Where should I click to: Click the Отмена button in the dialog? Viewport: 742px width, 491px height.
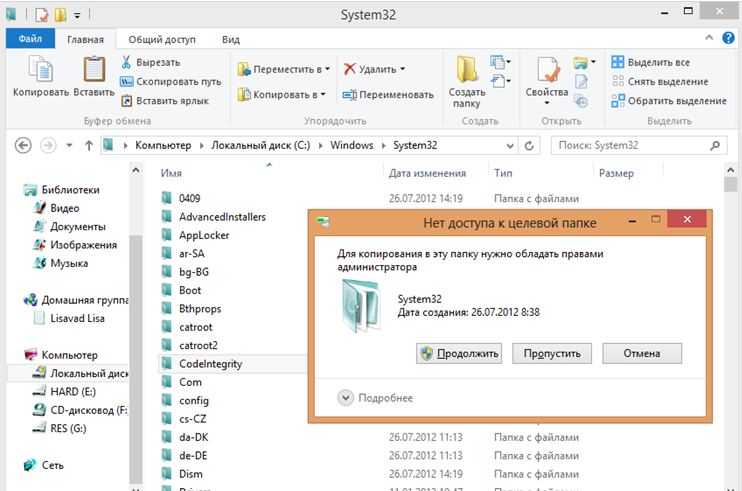click(642, 353)
